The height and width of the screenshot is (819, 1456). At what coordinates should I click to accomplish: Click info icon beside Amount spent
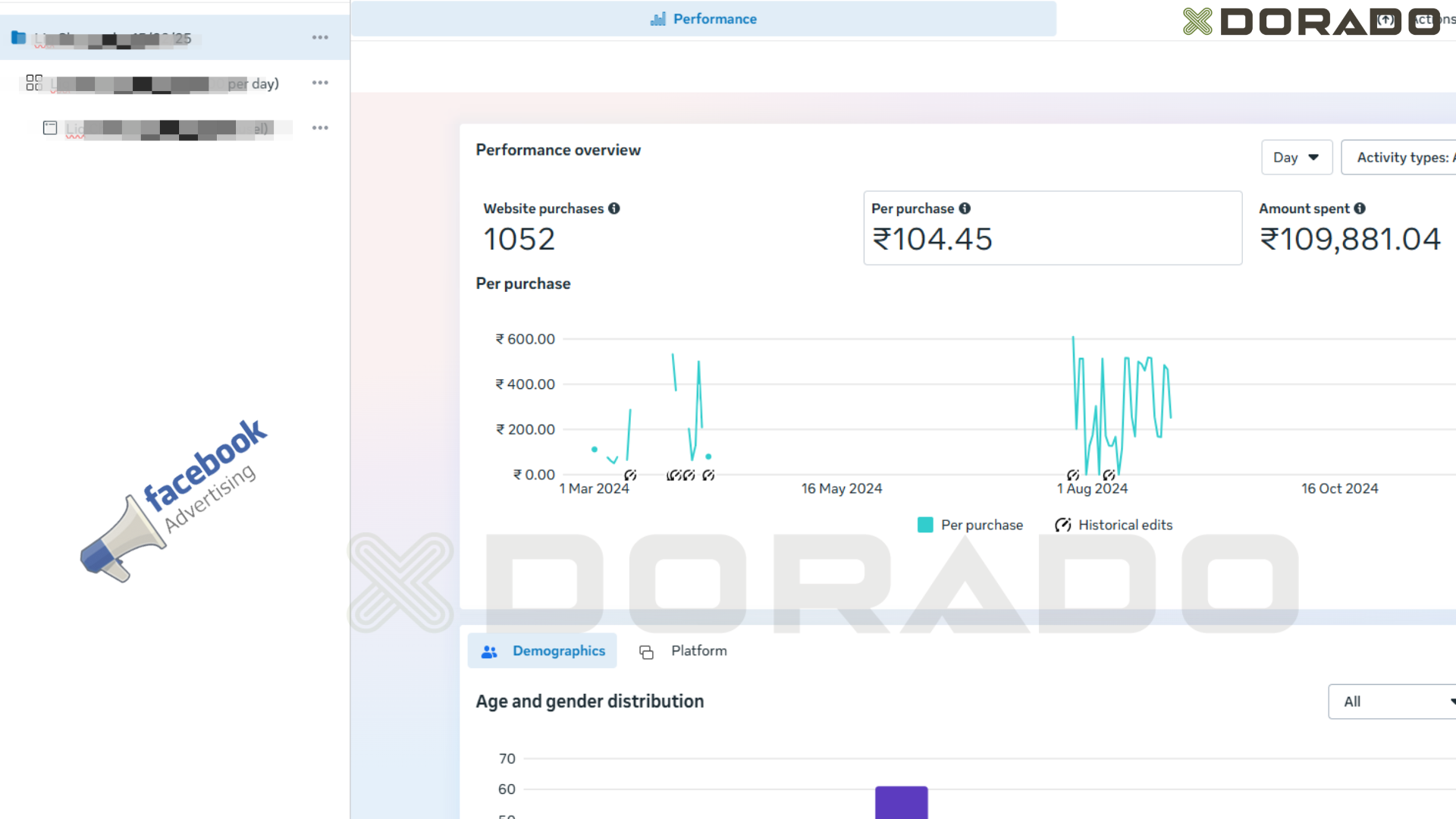click(x=1360, y=209)
